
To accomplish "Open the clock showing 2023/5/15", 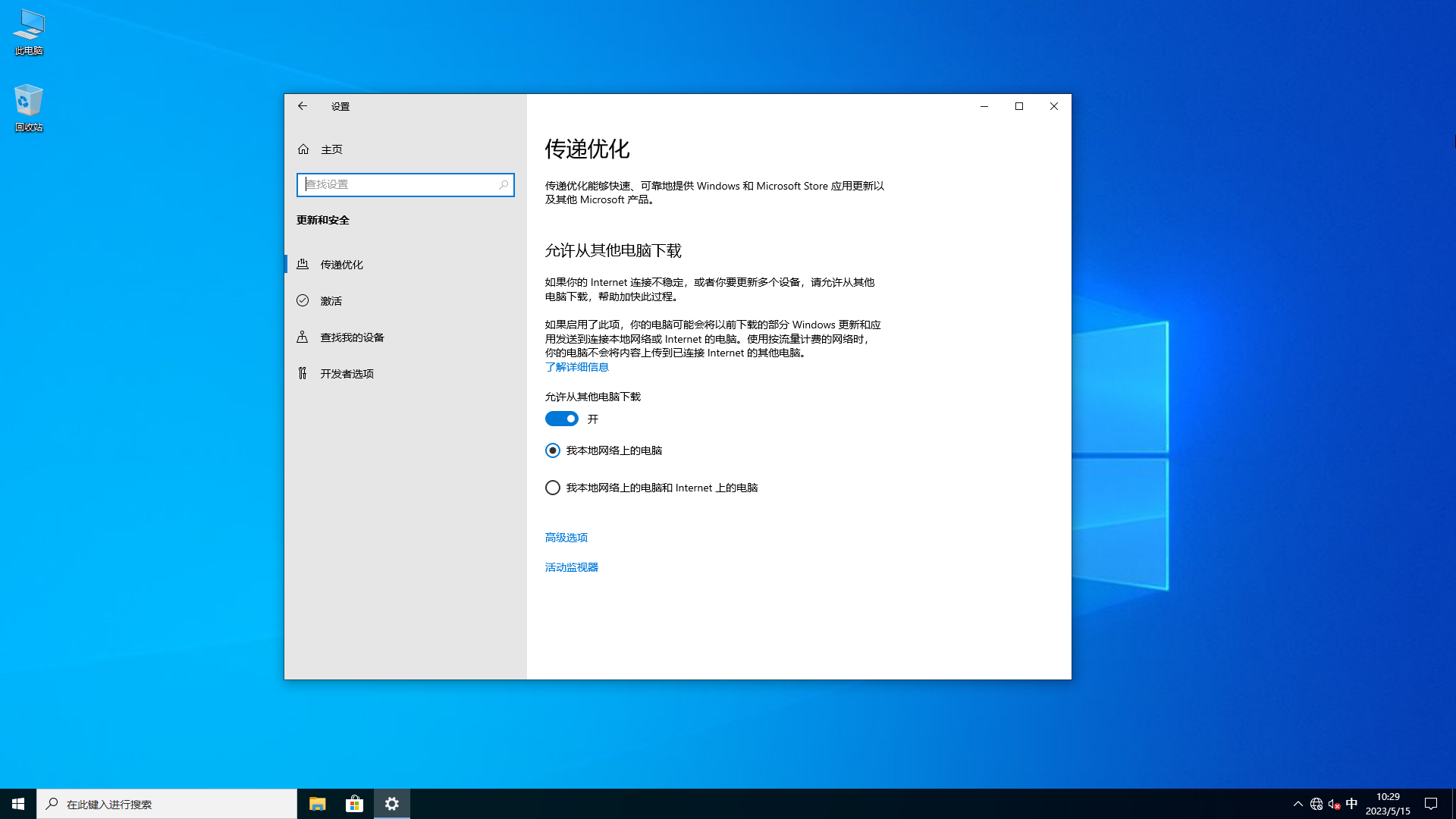I will (x=1387, y=803).
